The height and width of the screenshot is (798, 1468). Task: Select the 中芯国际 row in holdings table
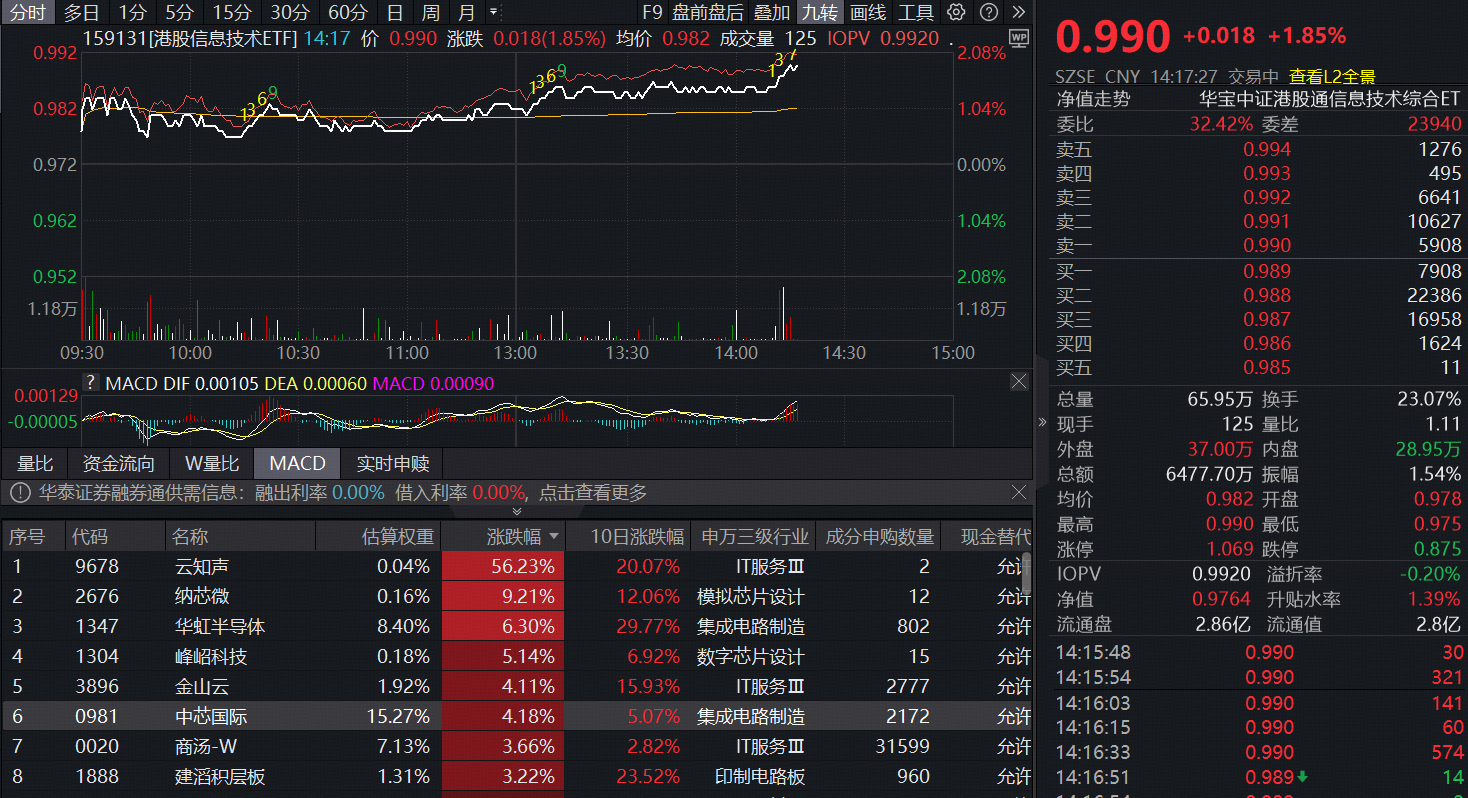(211, 717)
